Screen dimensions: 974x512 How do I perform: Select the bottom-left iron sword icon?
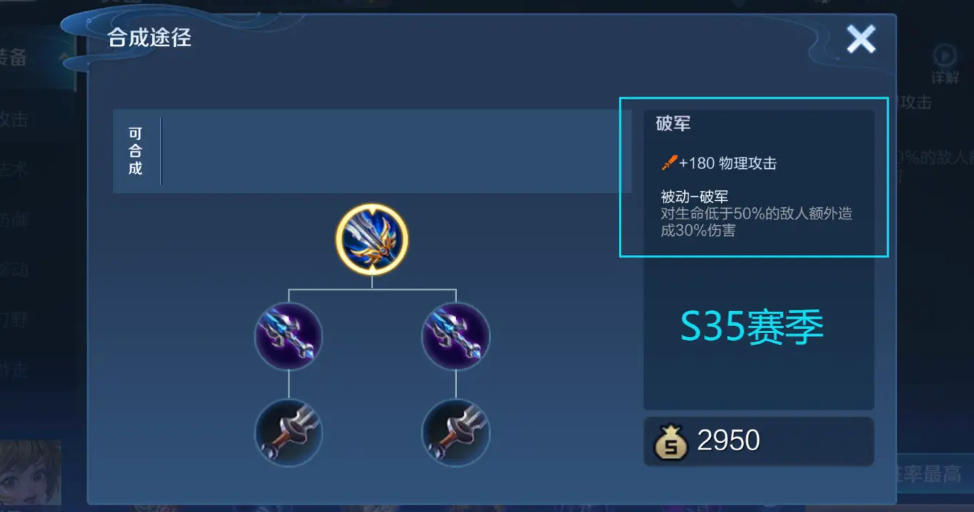coord(289,432)
